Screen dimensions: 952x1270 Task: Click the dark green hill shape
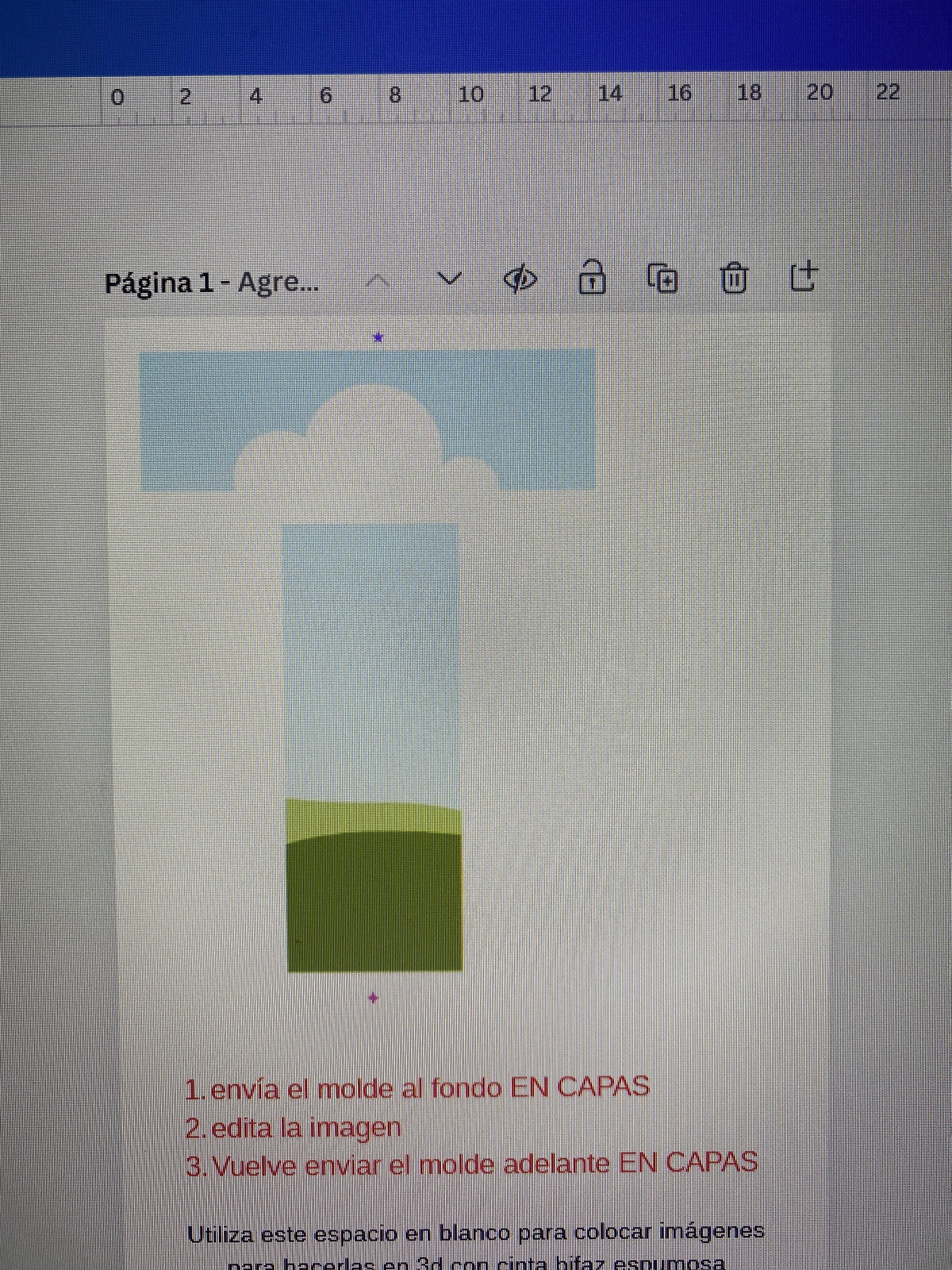click(x=374, y=905)
